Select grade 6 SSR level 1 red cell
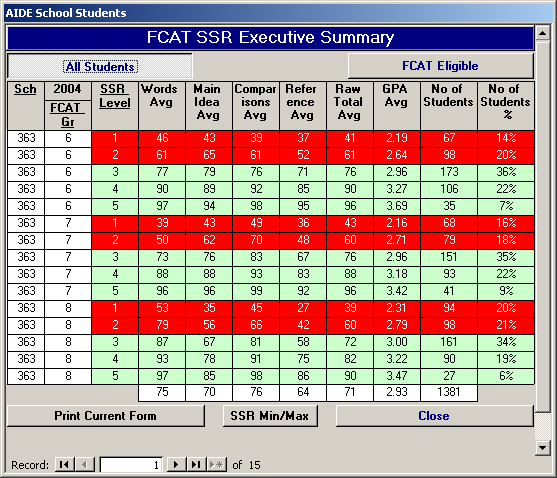The image size is (557, 478). [115, 138]
